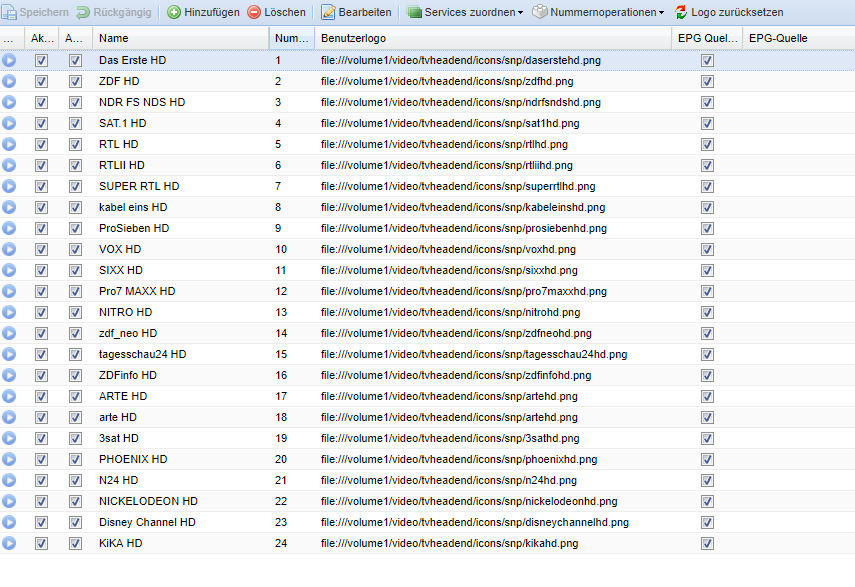Click the kabeleinshd.png logo path

pyautogui.click(x=463, y=207)
